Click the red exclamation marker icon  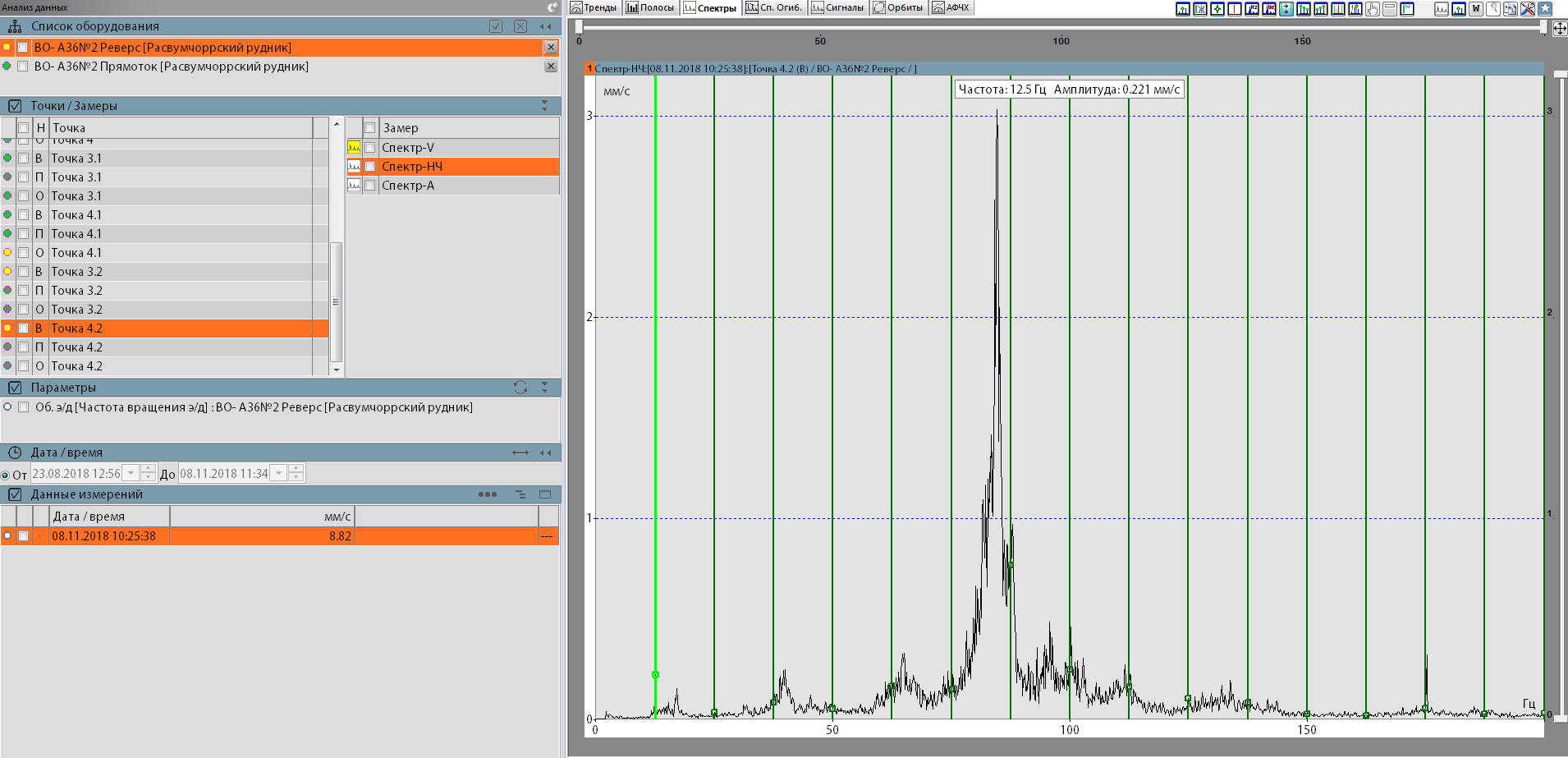pyautogui.click(x=1355, y=9)
